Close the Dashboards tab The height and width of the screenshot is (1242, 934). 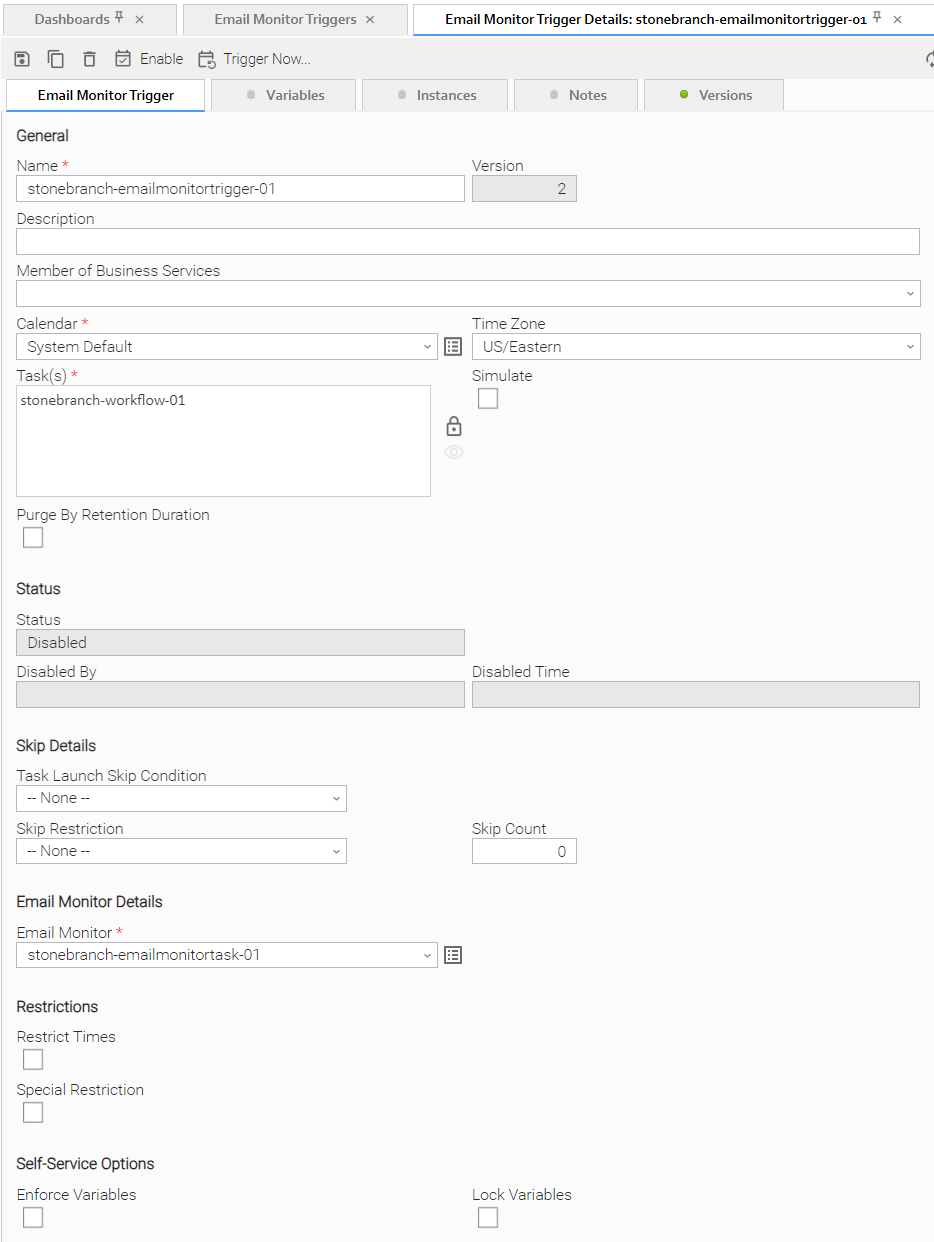point(139,20)
